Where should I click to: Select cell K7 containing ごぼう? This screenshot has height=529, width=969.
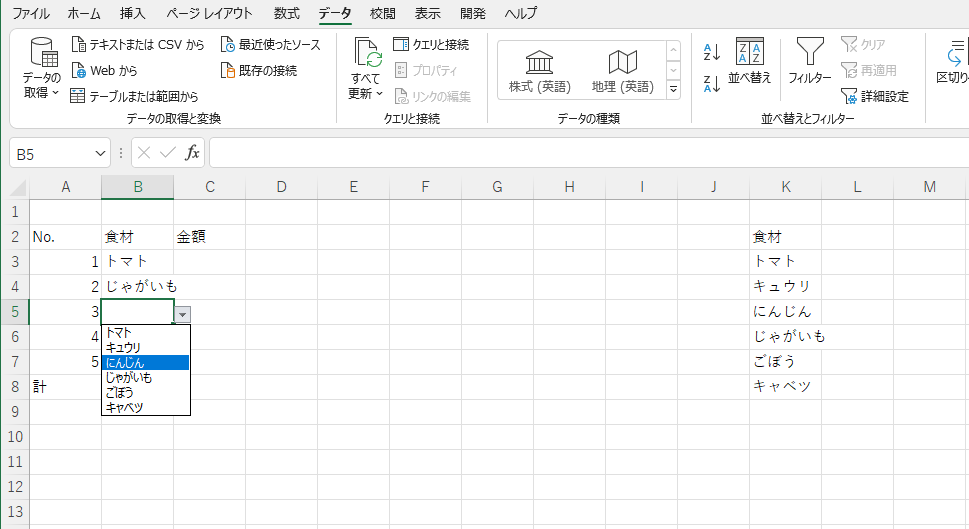[x=785, y=362]
